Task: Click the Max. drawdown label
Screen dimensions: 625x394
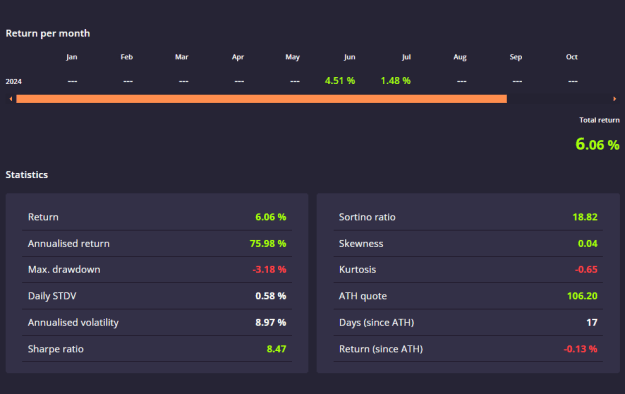Action: [64, 270]
